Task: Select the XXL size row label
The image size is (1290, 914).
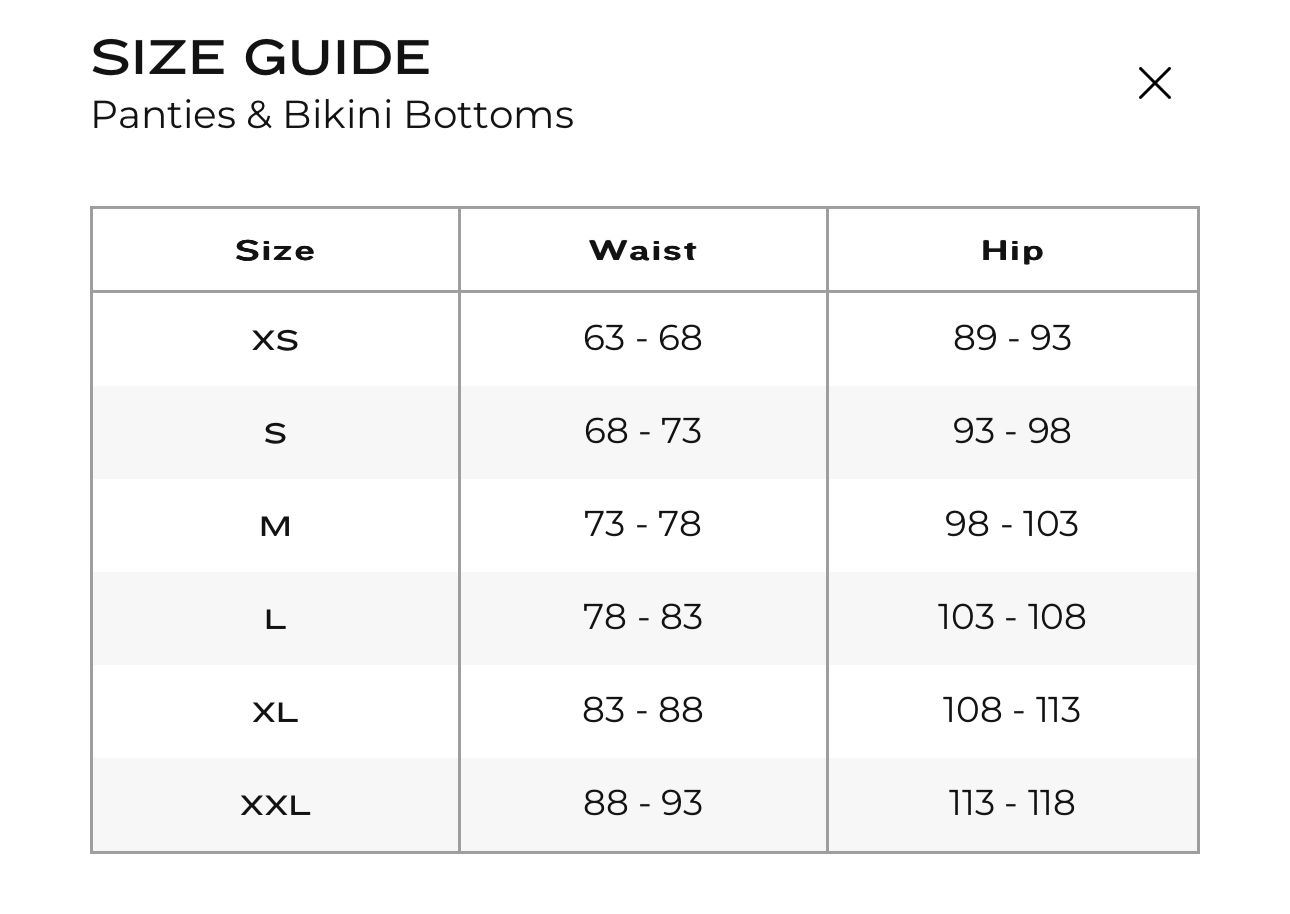Action: point(275,805)
